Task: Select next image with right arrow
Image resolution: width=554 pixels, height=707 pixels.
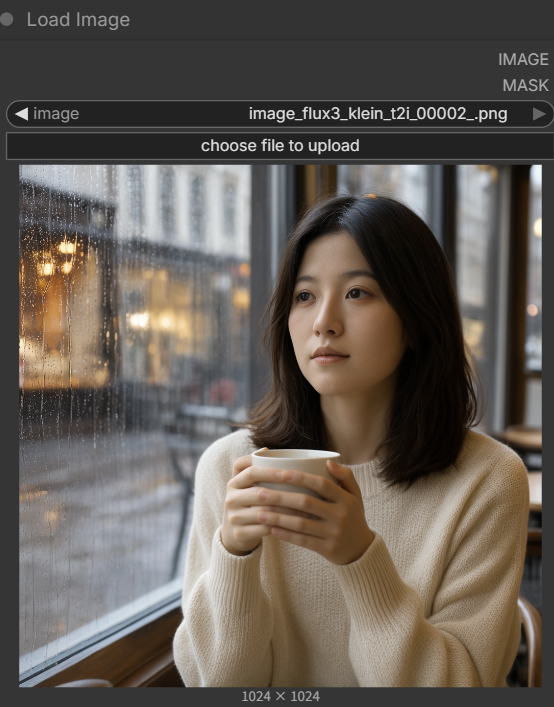Action: coord(539,114)
